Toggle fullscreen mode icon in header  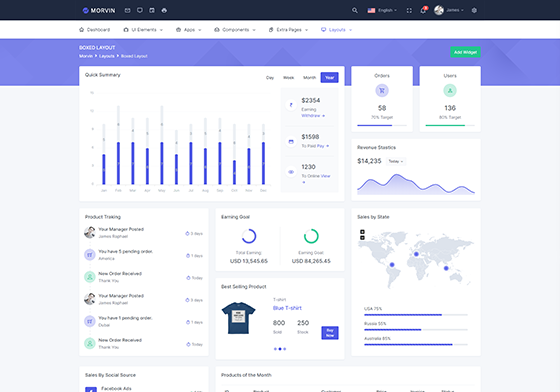click(x=409, y=10)
